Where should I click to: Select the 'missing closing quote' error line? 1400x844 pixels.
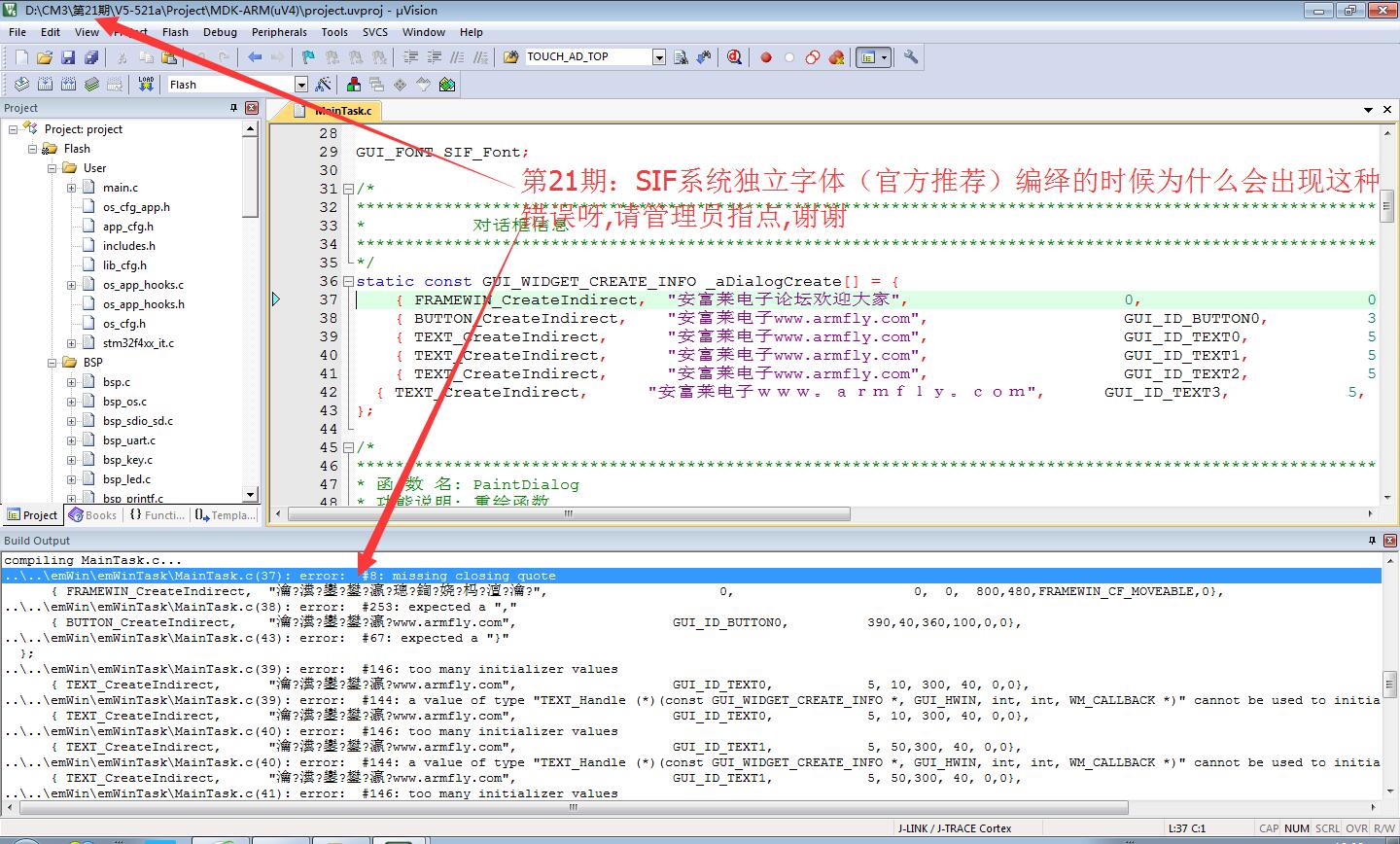click(x=690, y=576)
